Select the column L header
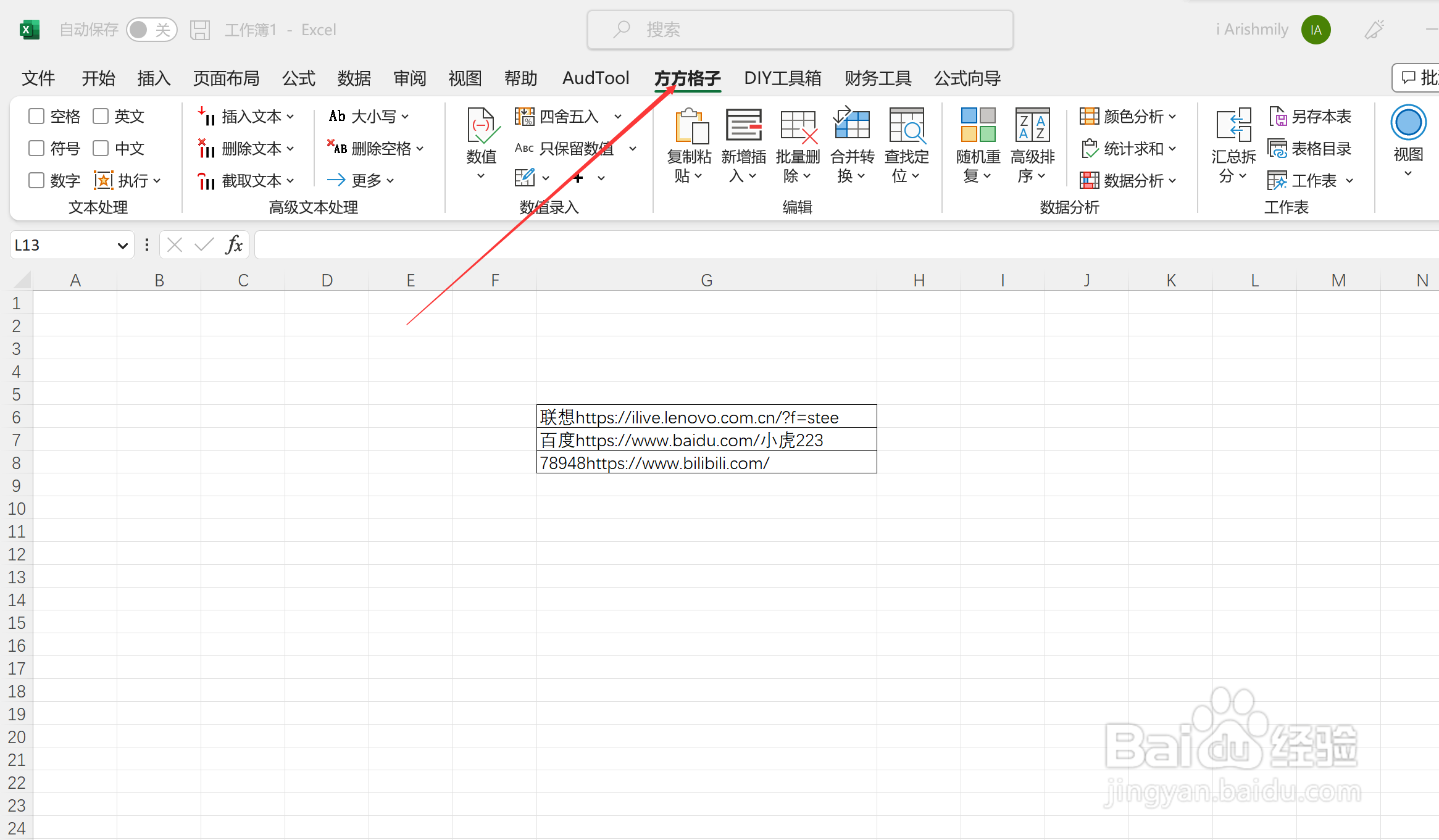This screenshot has height=840, width=1439. point(1254,280)
